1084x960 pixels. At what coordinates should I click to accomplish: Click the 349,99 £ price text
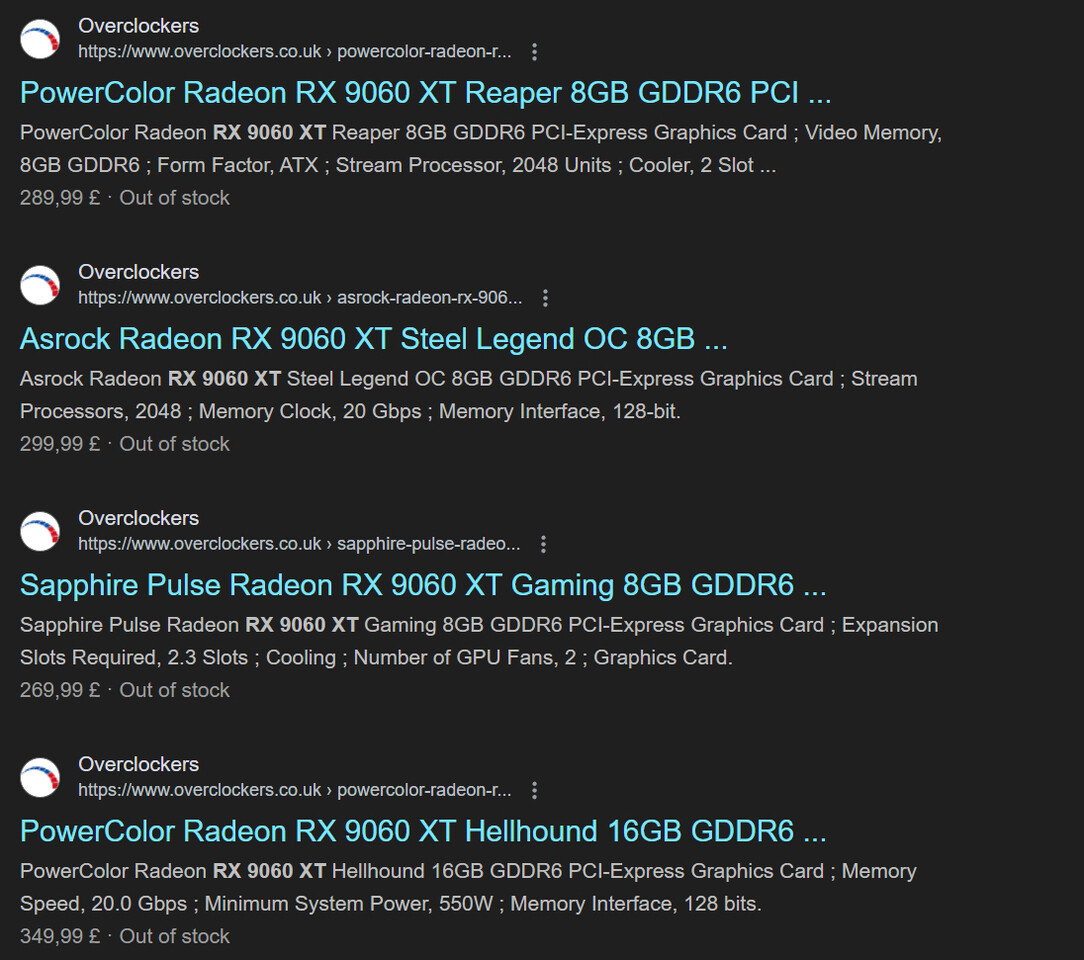pyautogui.click(x=60, y=936)
